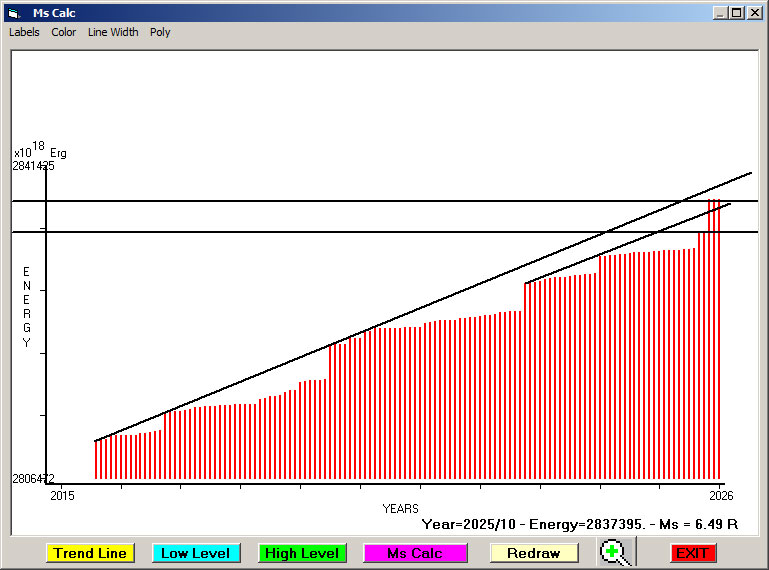The image size is (769, 570).
Task: Click the Ms Calc title bar app icon
Action: tap(14, 13)
